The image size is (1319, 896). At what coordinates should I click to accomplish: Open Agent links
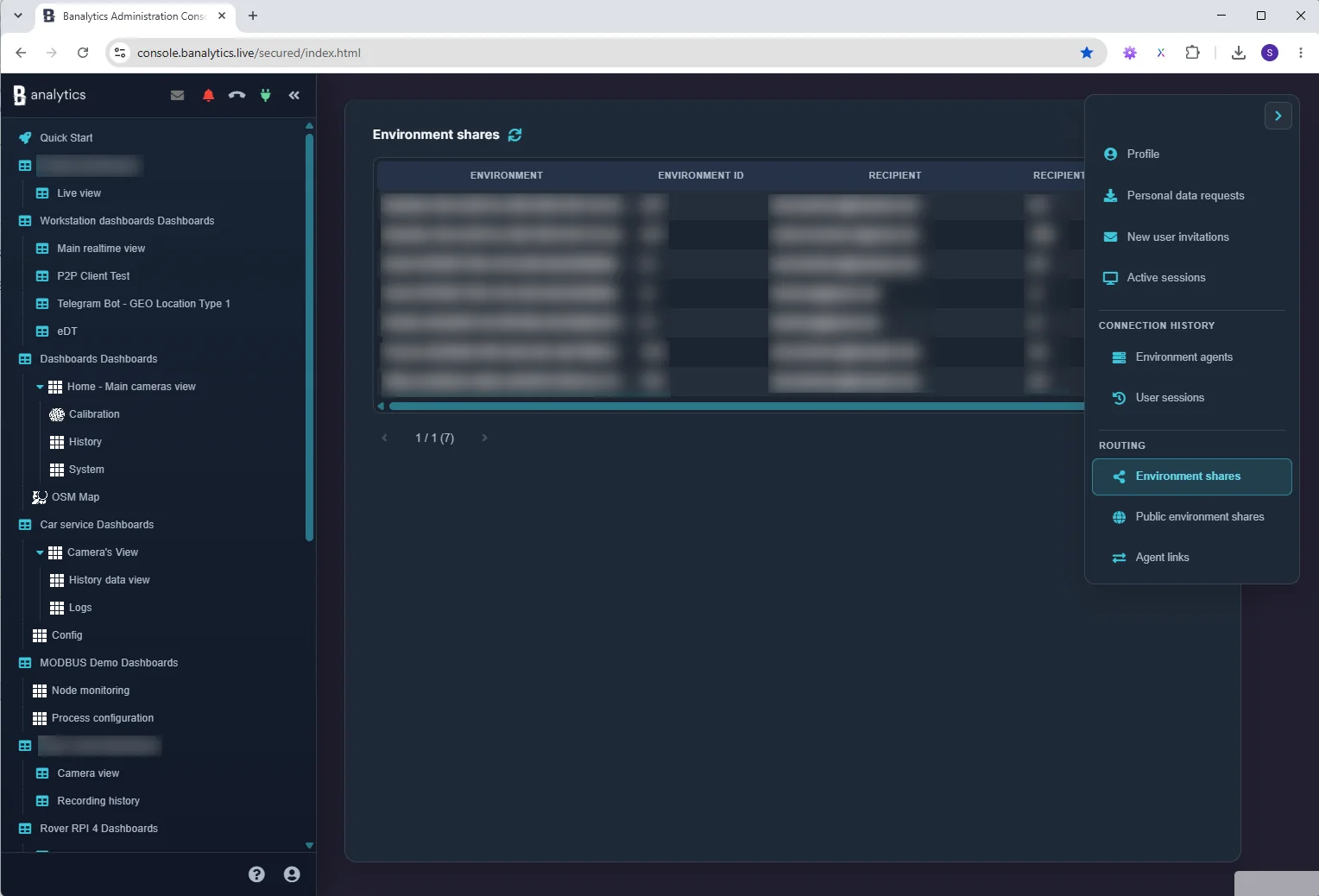[x=1191, y=557]
